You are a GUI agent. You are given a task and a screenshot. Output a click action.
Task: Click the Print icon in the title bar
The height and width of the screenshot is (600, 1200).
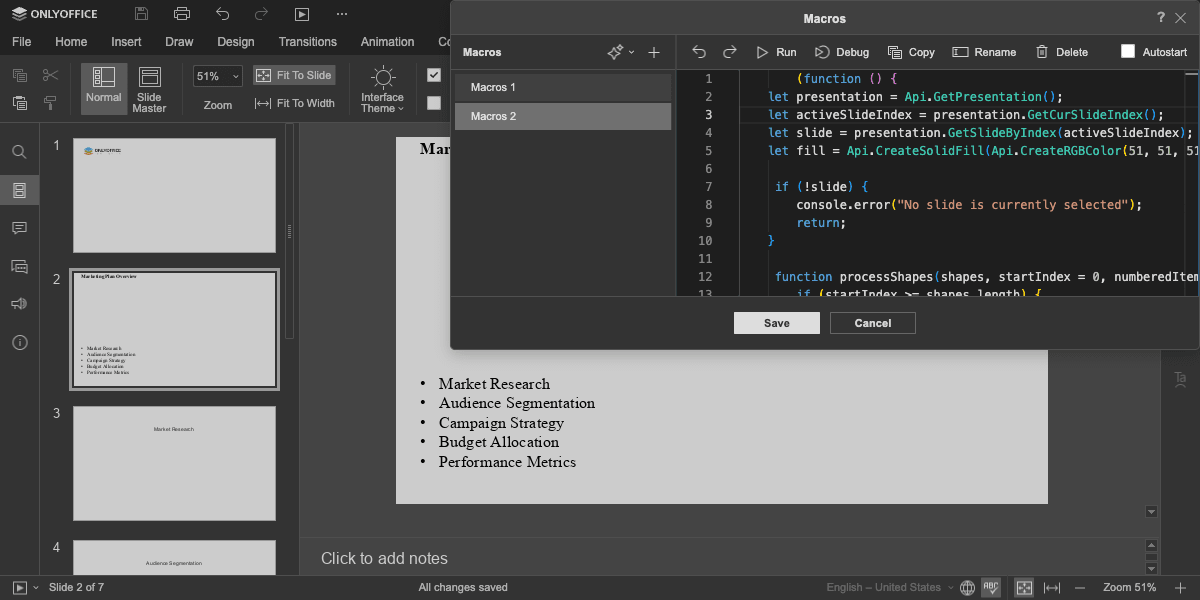pos(181,14)
